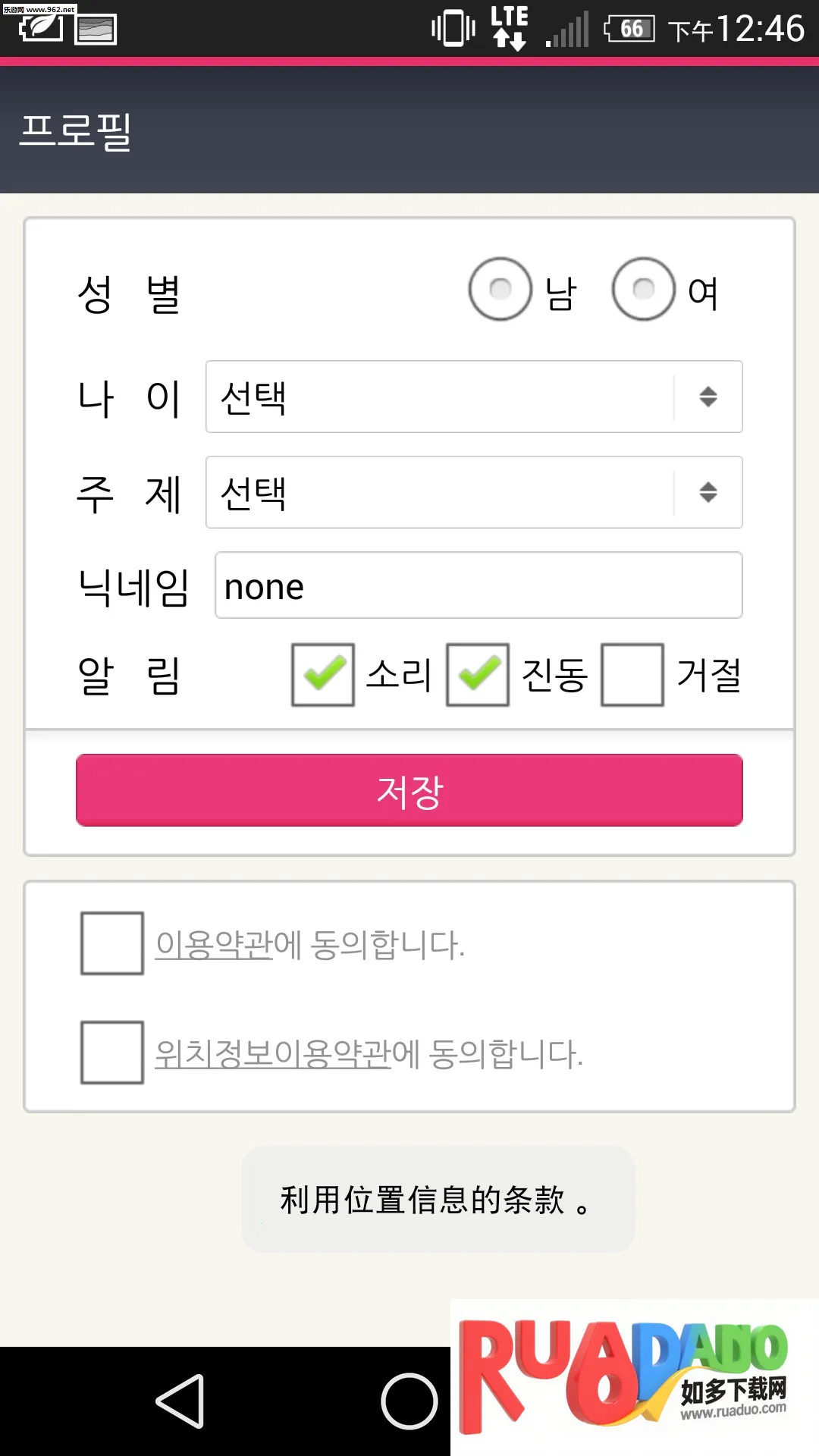Check the 이용약관 agreement checkbox
This screenshot has width=819, height=1456.
click(112, 943)
